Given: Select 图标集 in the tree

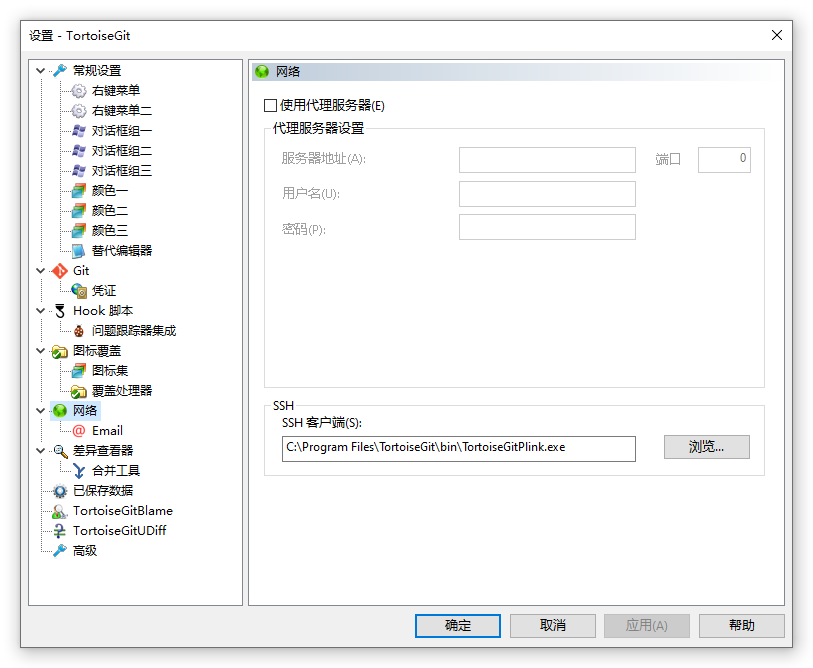Looking at the screenshot, I should (x=110, y=371).
